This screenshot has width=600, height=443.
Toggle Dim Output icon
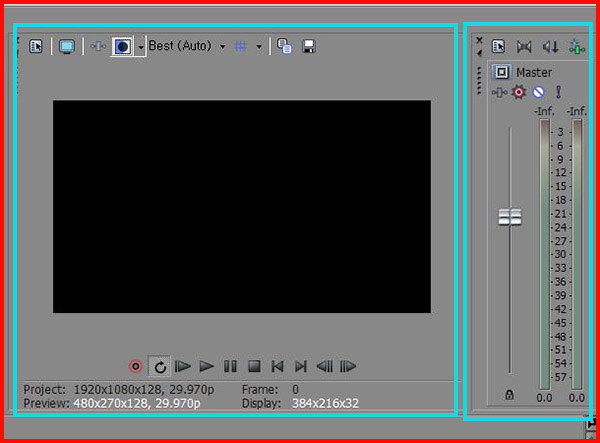(550, 47)
